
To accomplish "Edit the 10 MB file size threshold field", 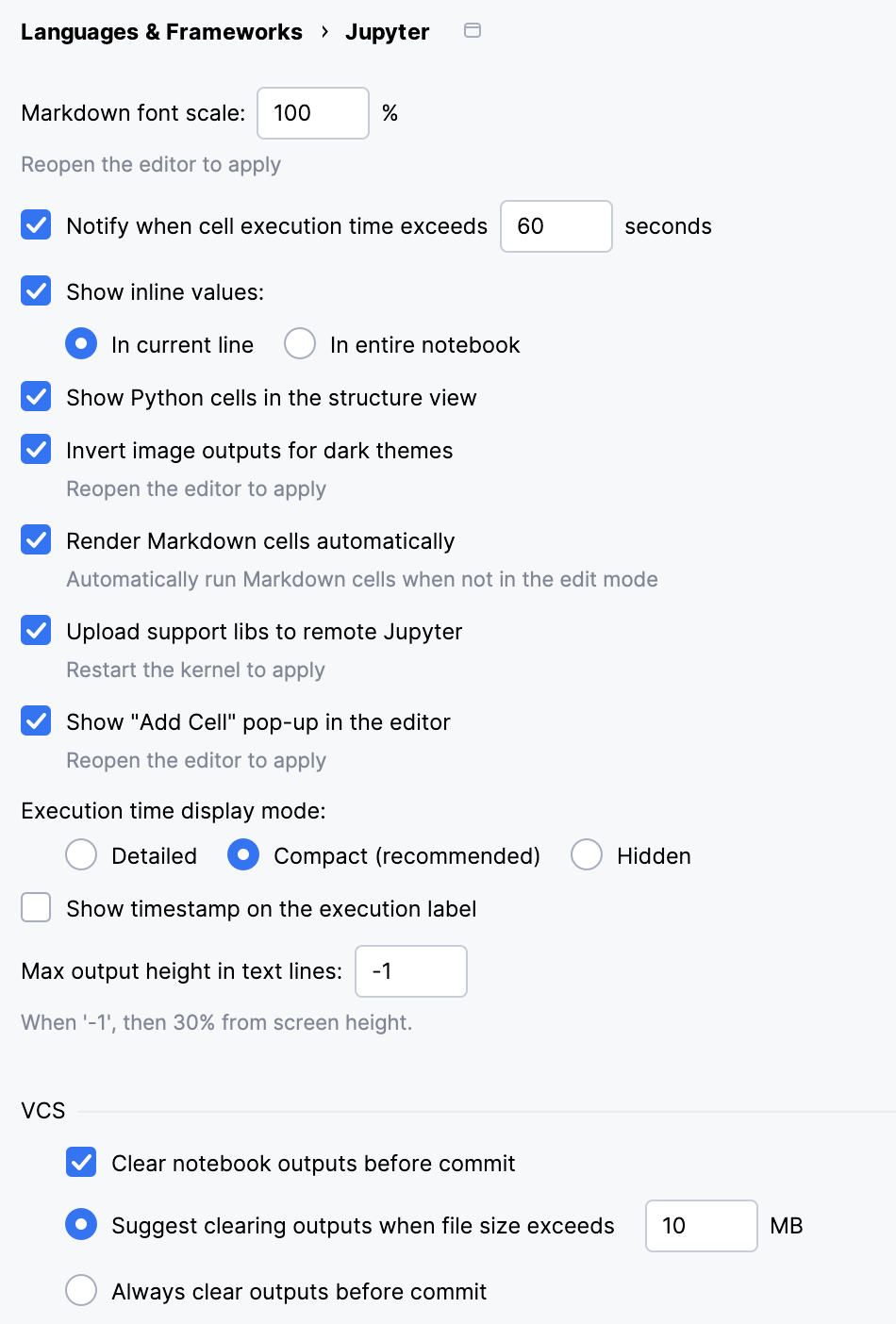I will coord(701,1225).
